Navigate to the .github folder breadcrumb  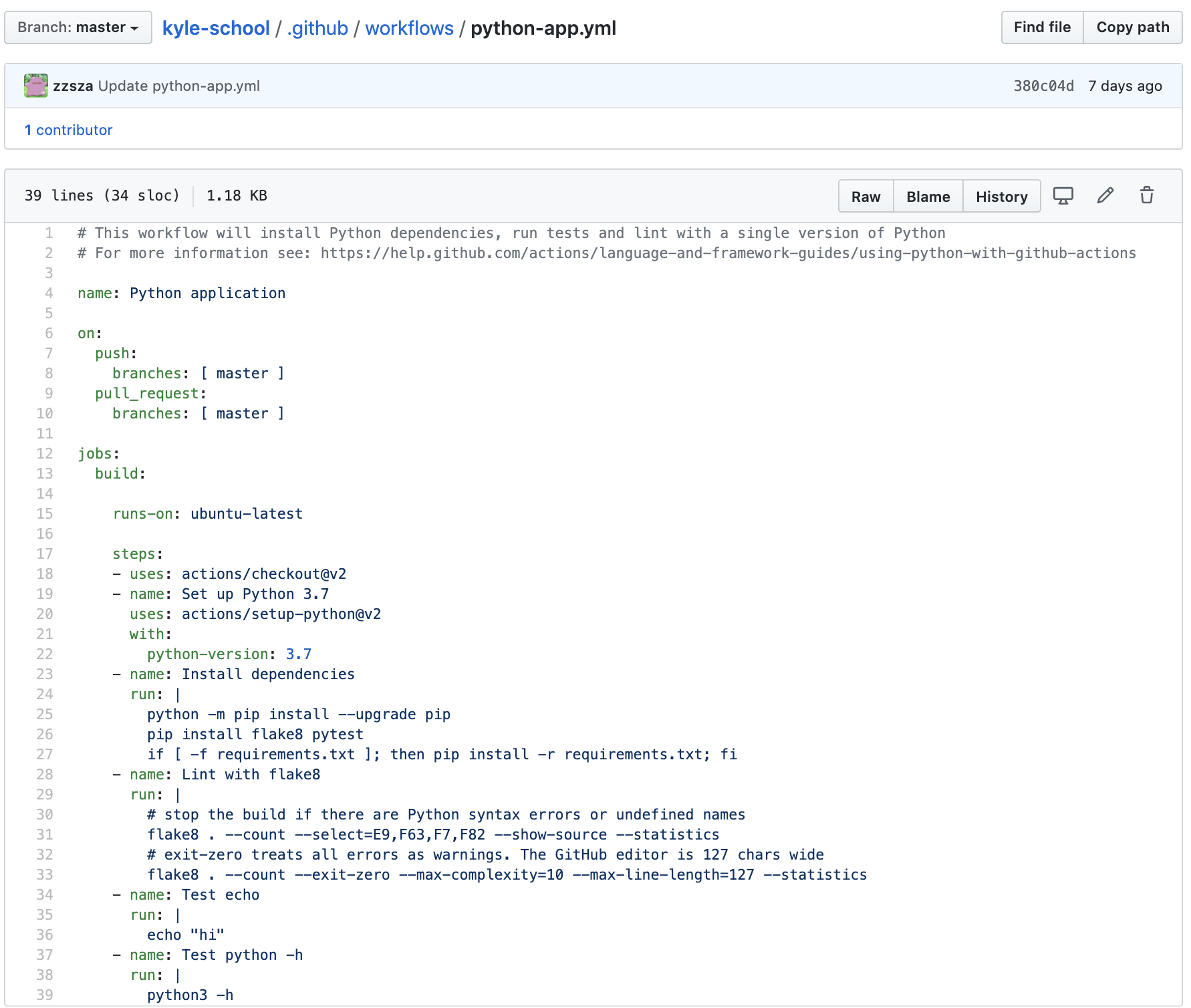(x=317, y=28)
